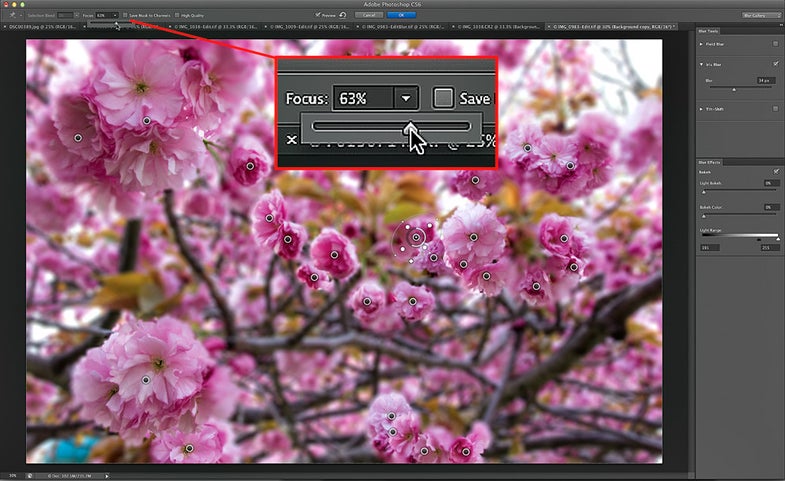Screen dimensions: 785x481
Task: Close the IMG_1009-Edit.tif document tab
Action: (265, 27)
